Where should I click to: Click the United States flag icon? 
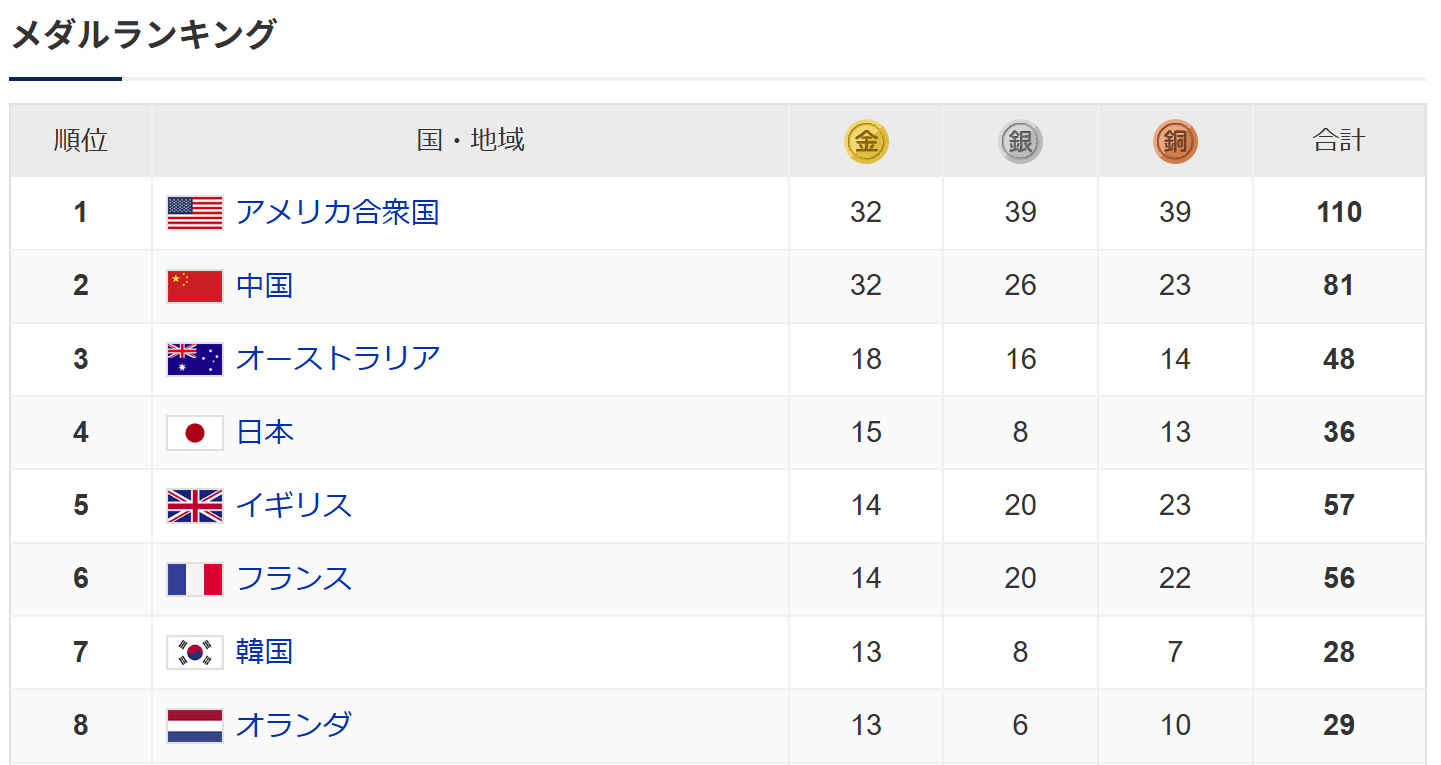pyautogui.click(x=195, y=213)
